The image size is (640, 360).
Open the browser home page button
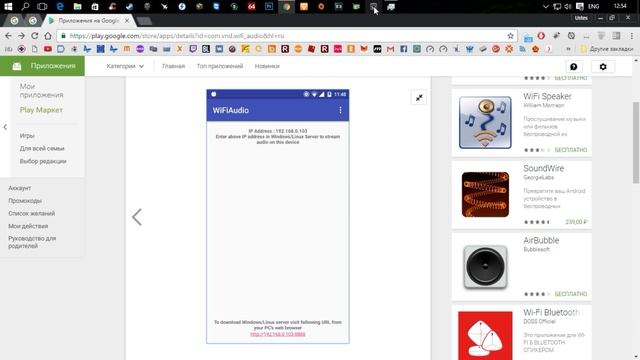48,36
